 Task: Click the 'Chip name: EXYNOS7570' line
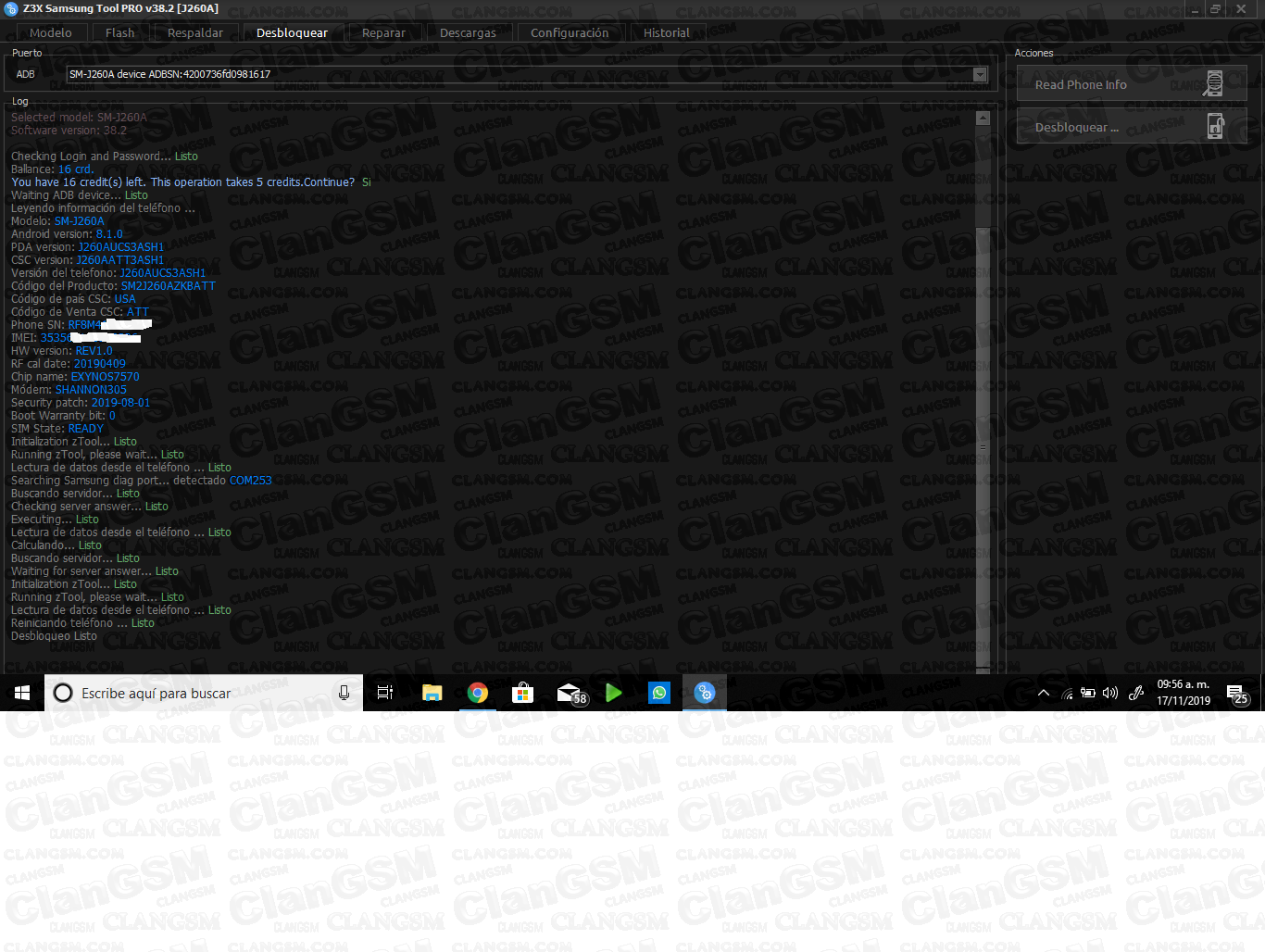pos(75,377)
